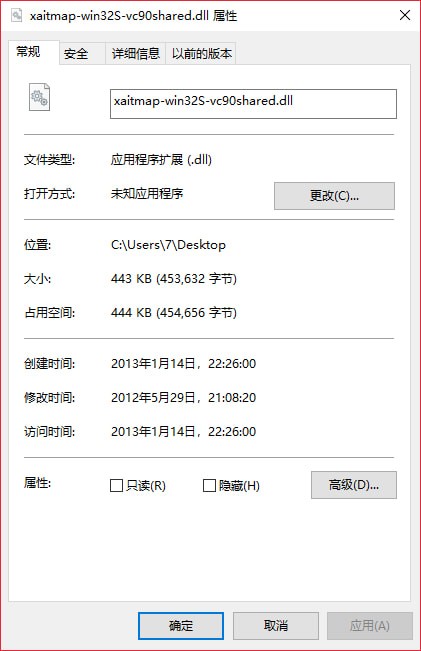The width and height of the screenshot is (421, 651).
Task: Click the 2012年5月29日 modified time value
Action: 183,397
